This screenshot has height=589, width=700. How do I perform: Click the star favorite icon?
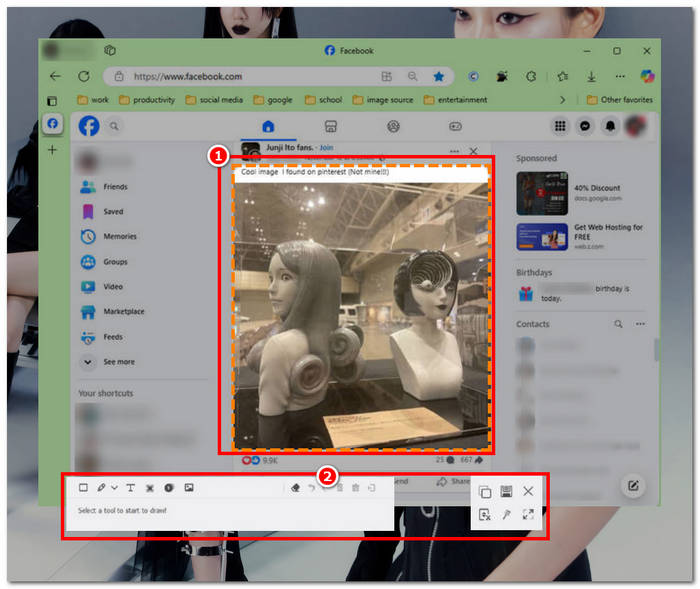click(x=438, y=76)
